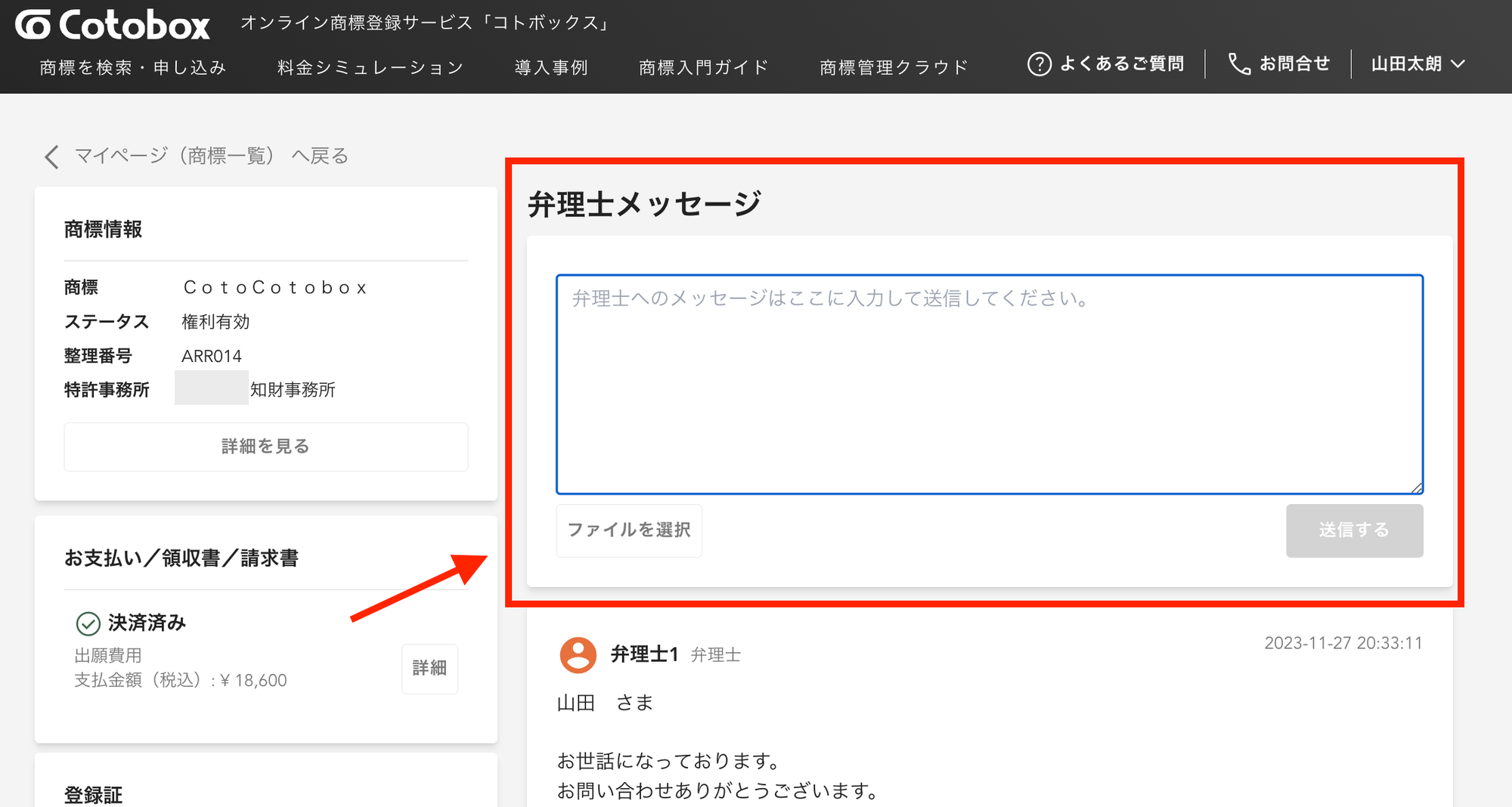
Task: Open 商標入門ガイド menu item
Action: pyautogui.click(x=703, y=68)
